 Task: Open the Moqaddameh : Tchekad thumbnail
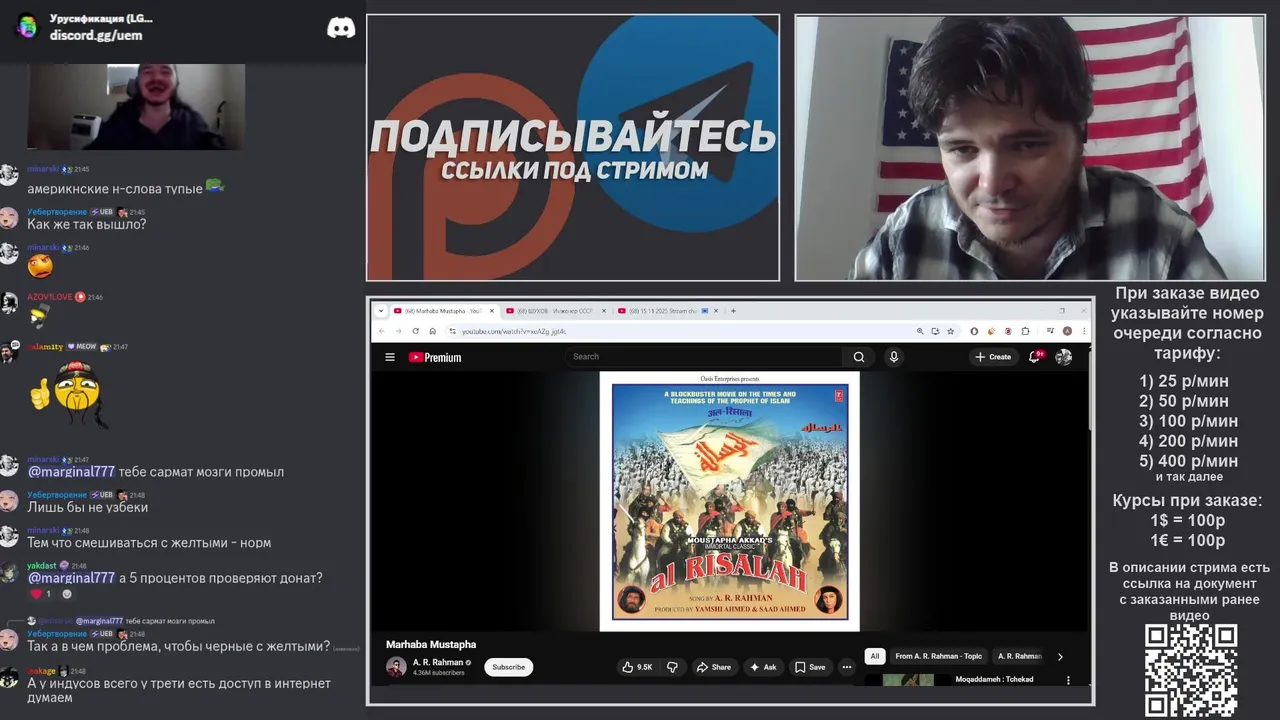[x=908, y=680]
